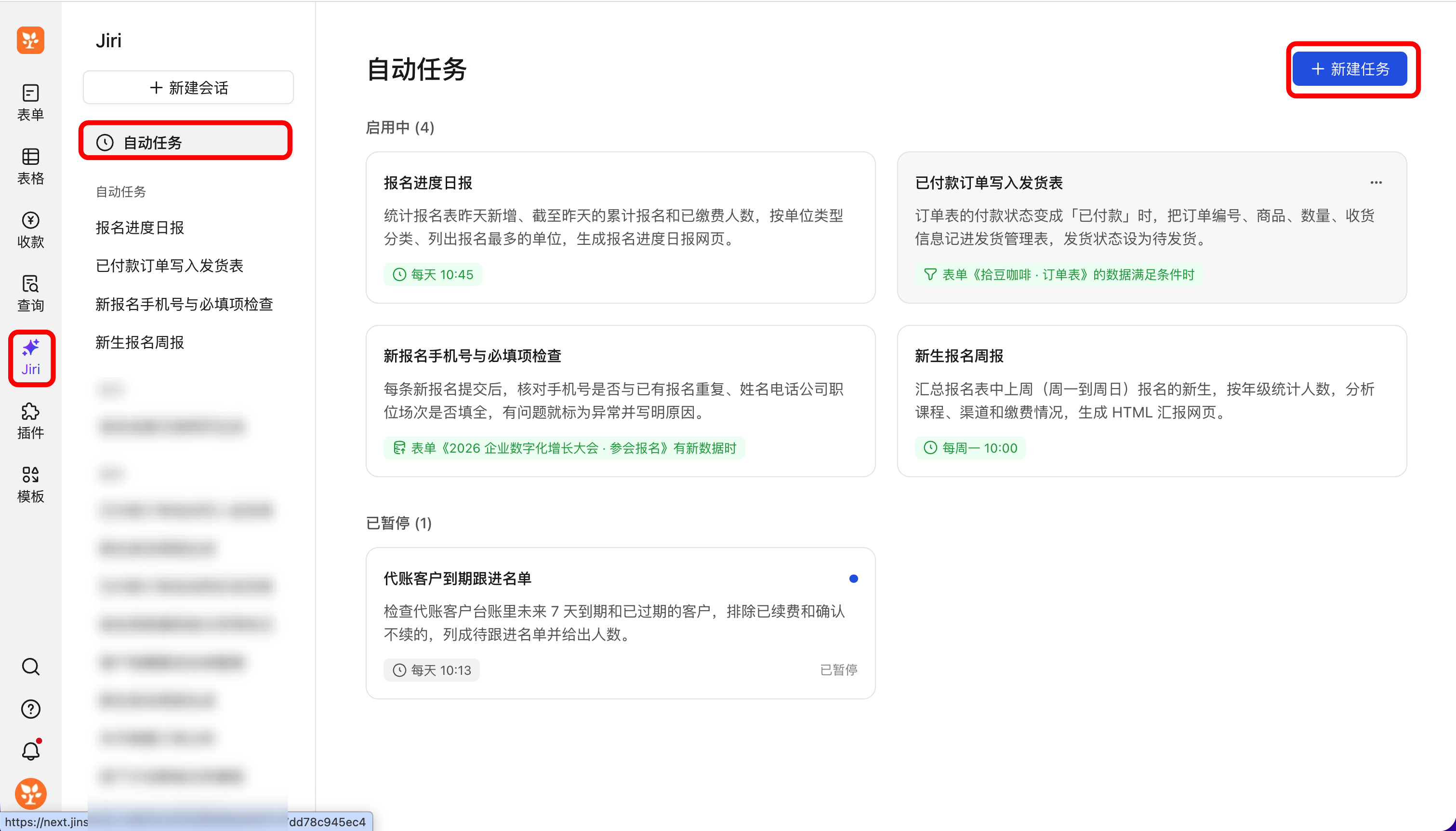Open 已付款订单写入发货表 in the task list
1456x831 pixels.
point(170,266)
